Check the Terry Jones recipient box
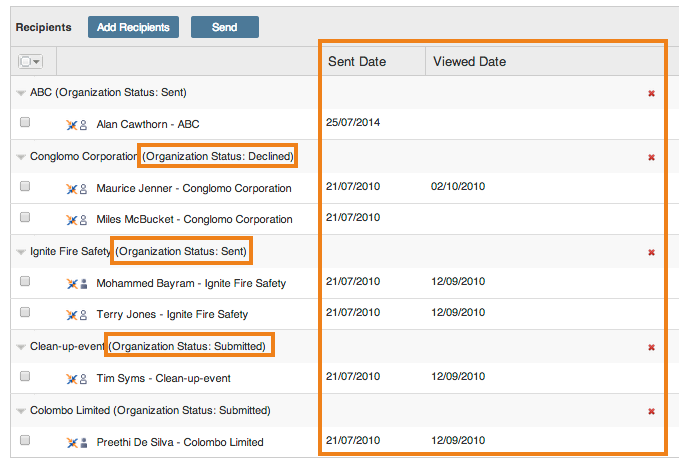 point(25,313)
